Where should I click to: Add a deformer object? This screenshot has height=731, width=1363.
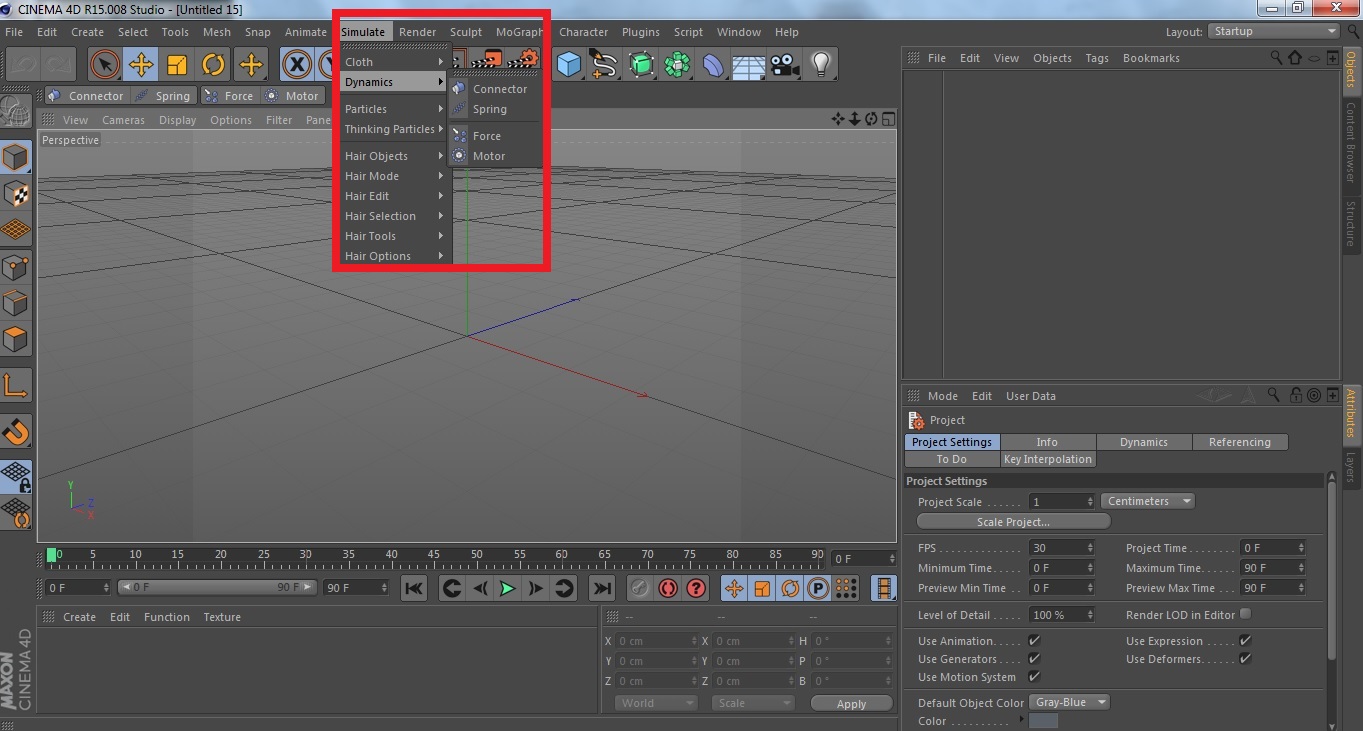point(713,65)
